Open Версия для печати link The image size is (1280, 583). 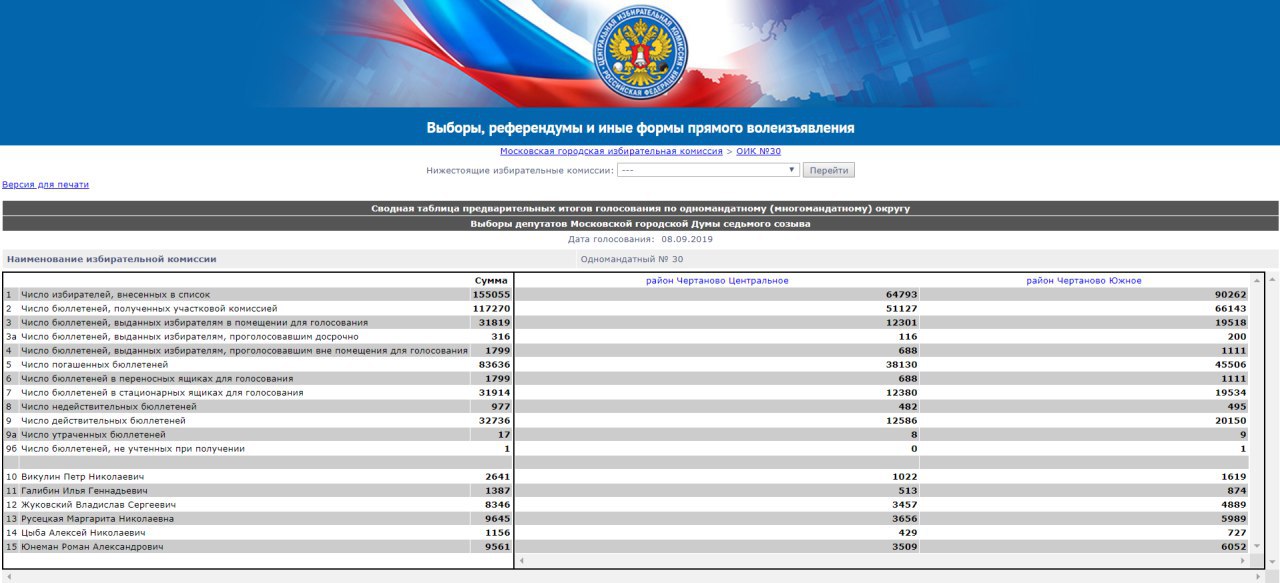click(x=45, y=185)
